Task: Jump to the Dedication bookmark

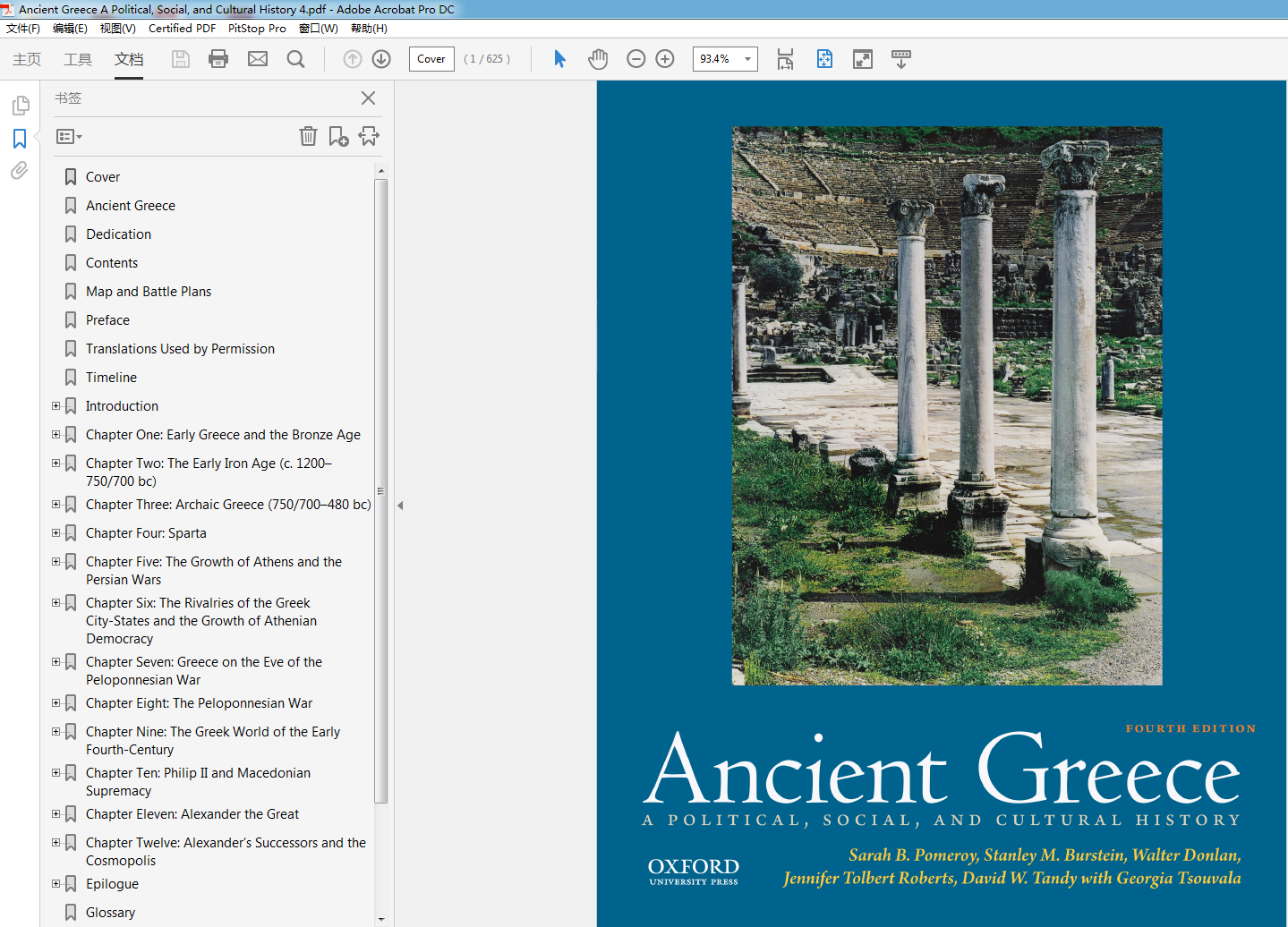Action: pyautogui.click(x=119, y=234)
